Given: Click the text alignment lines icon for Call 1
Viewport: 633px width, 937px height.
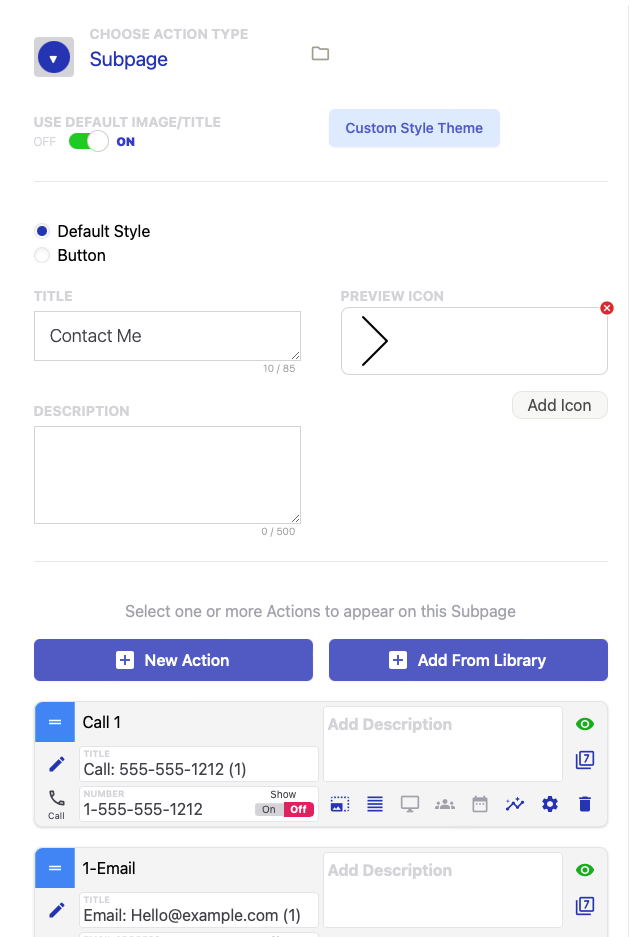Looking at the screenshot, I should click(x=375, y=804).
